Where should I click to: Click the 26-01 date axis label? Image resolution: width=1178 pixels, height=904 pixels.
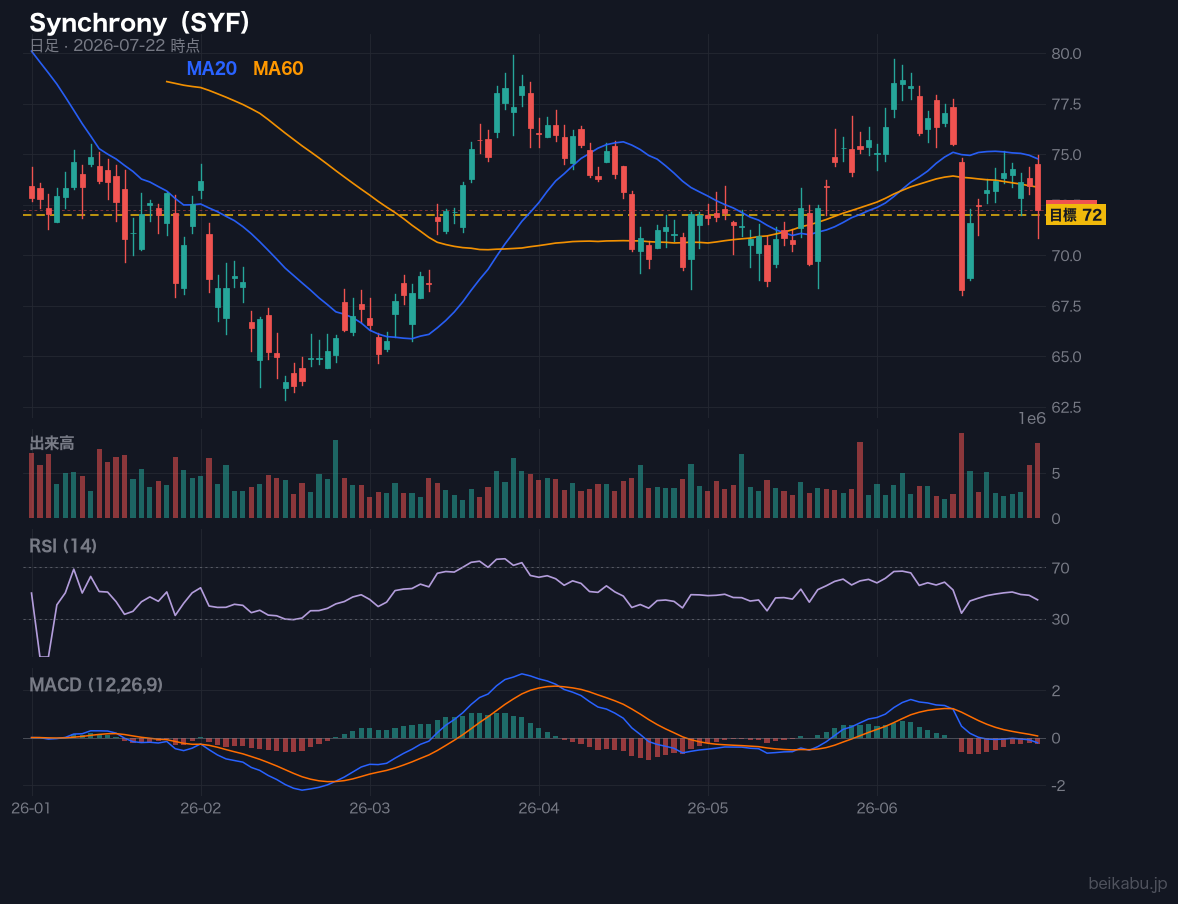(x=32, y=809)
